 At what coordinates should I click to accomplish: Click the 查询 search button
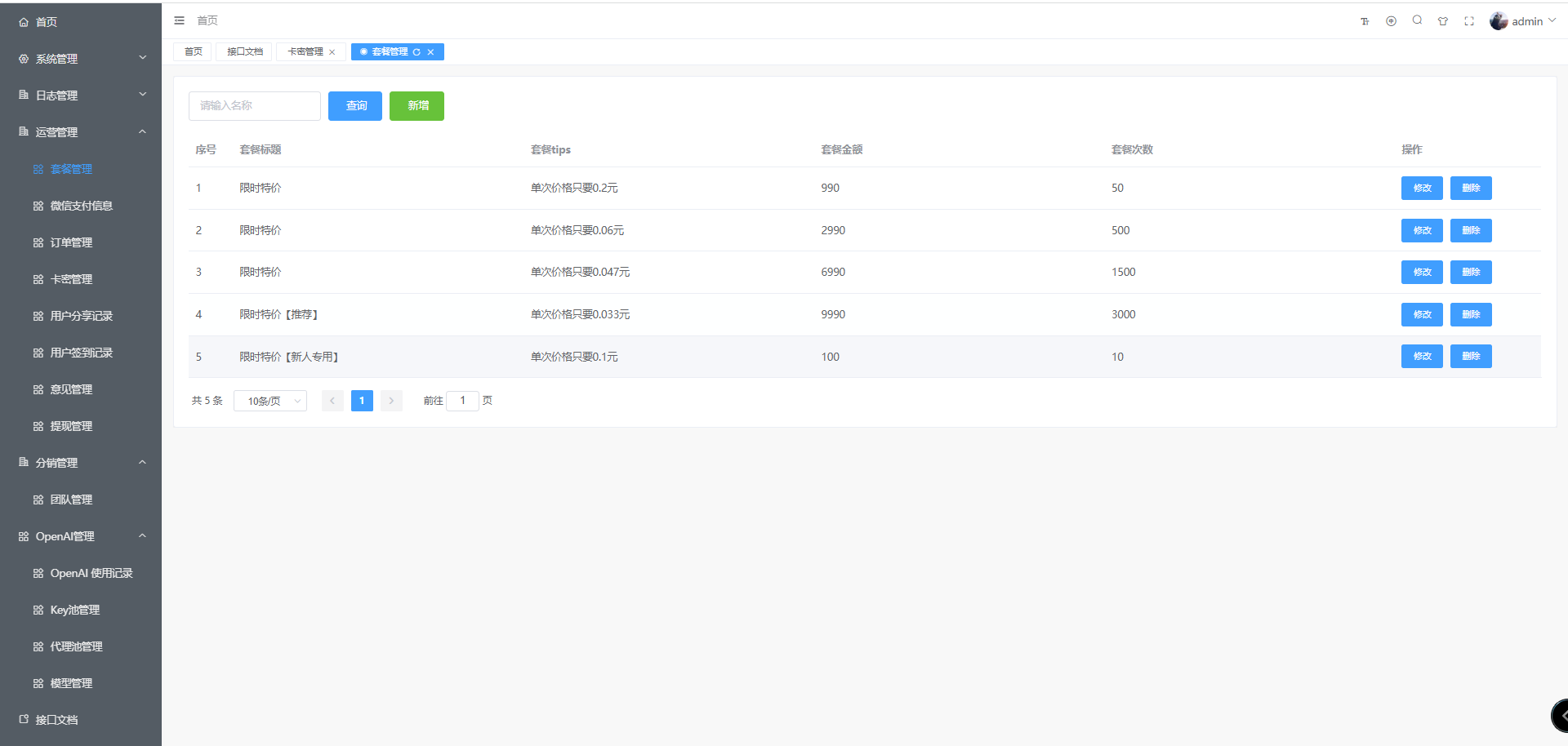tap(354, 106)
